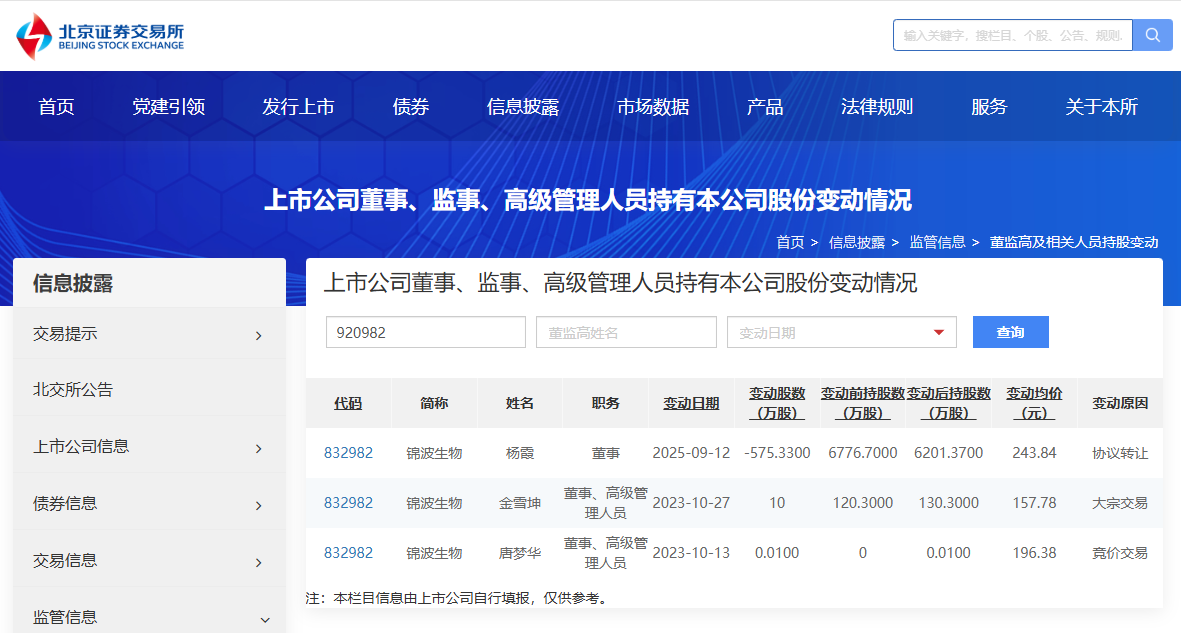Image resolution: width=1181 pixels, height=633 pixels.
Task: Collapse the 监管信息 sidebar section
Action: click(x=264, y=620)
